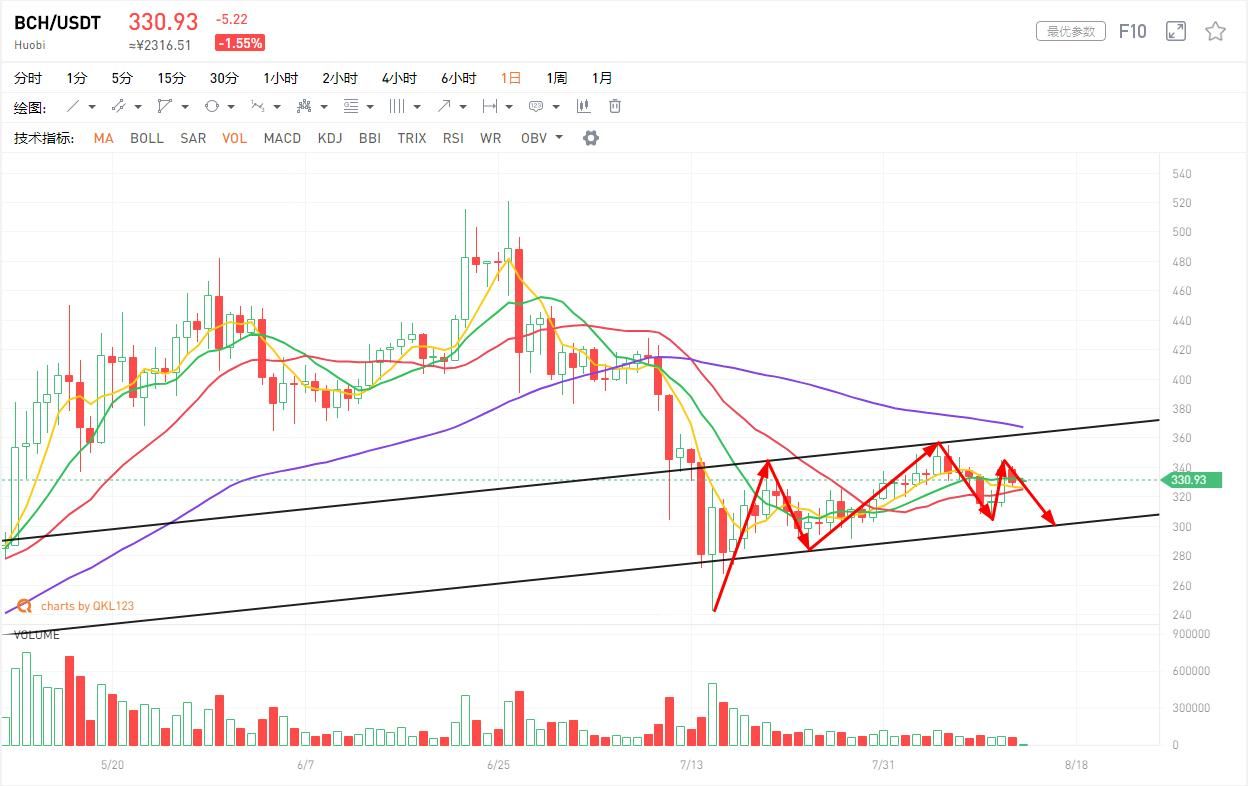Image resolution: width=1248 pixels, height=786 pixels.
Task: Select the 1日 daily timeframe
Action: tap(511, 78)
